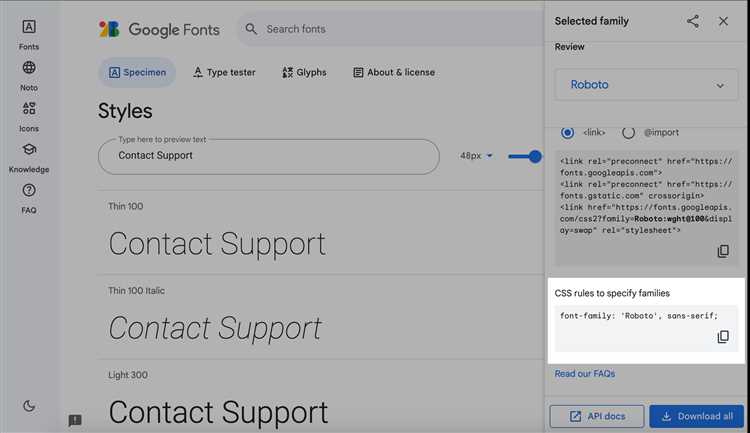Click the italic Contact Support preview
Viewport: 750px width, 433px height.
215,329
